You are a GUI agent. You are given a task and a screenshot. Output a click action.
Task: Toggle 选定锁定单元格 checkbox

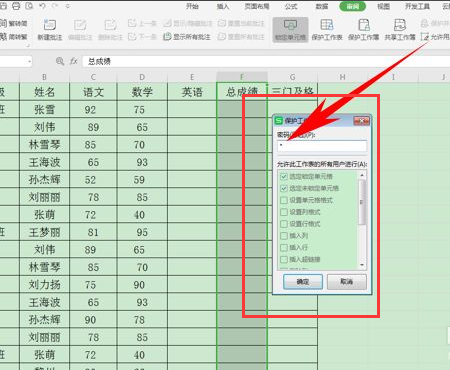click(x=284, y=176)
